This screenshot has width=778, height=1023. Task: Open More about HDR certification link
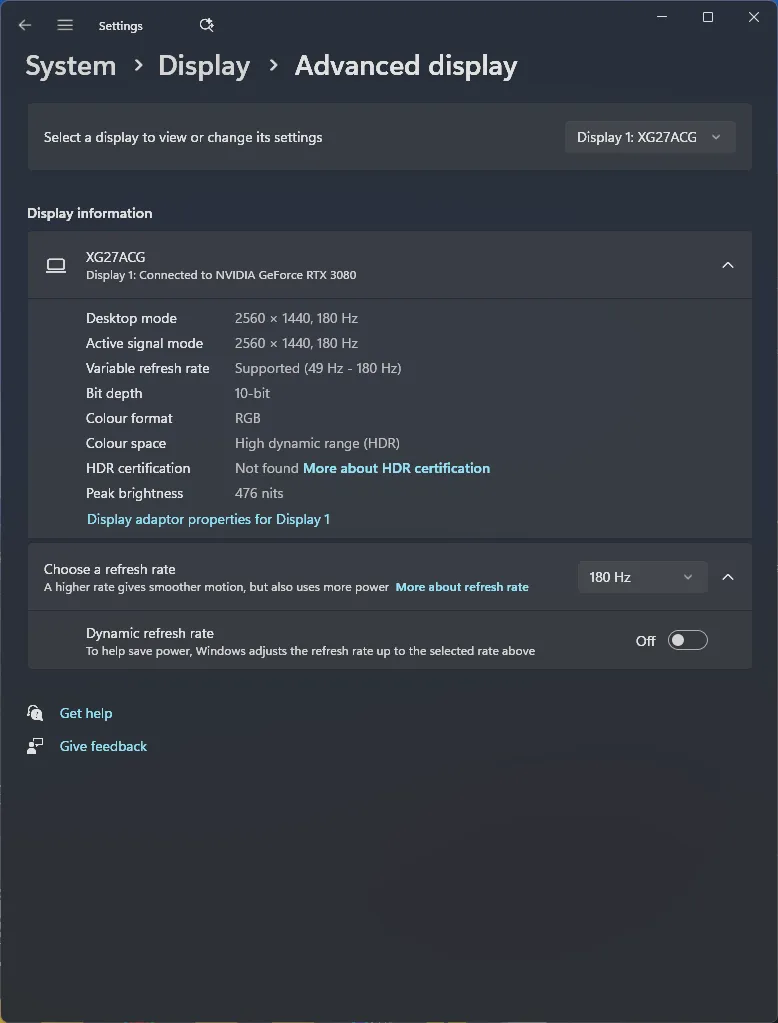(x=396, y=468)
